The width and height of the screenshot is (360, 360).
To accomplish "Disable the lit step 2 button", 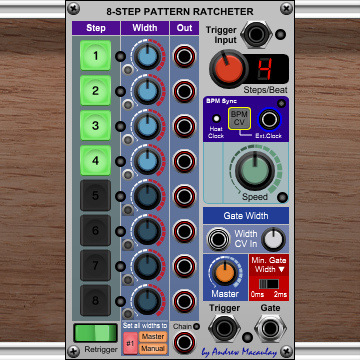I will click(x=95, y=90).
